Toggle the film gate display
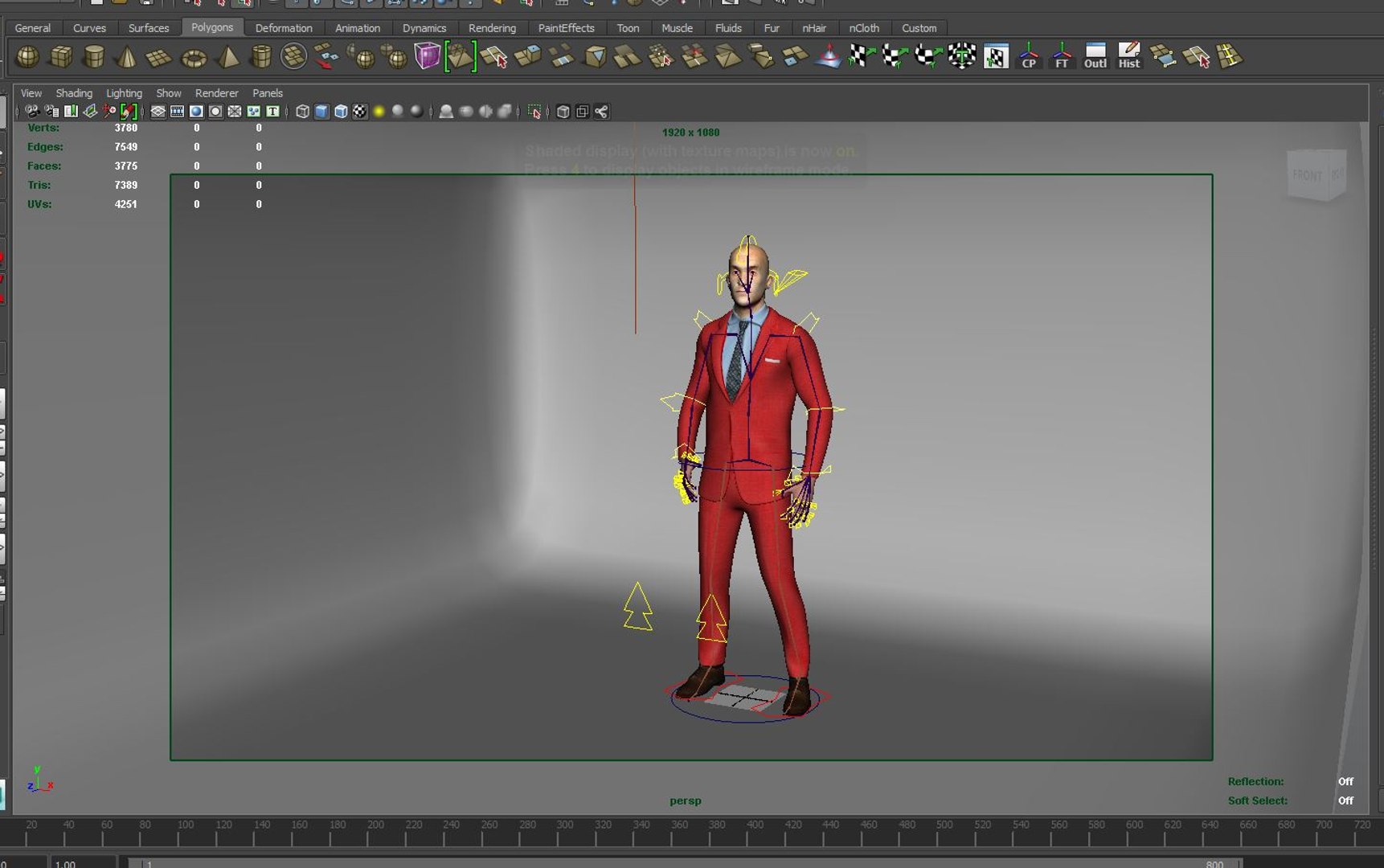Image resolution: width=1384 pixels, height=868 pixels. (178, 112)
